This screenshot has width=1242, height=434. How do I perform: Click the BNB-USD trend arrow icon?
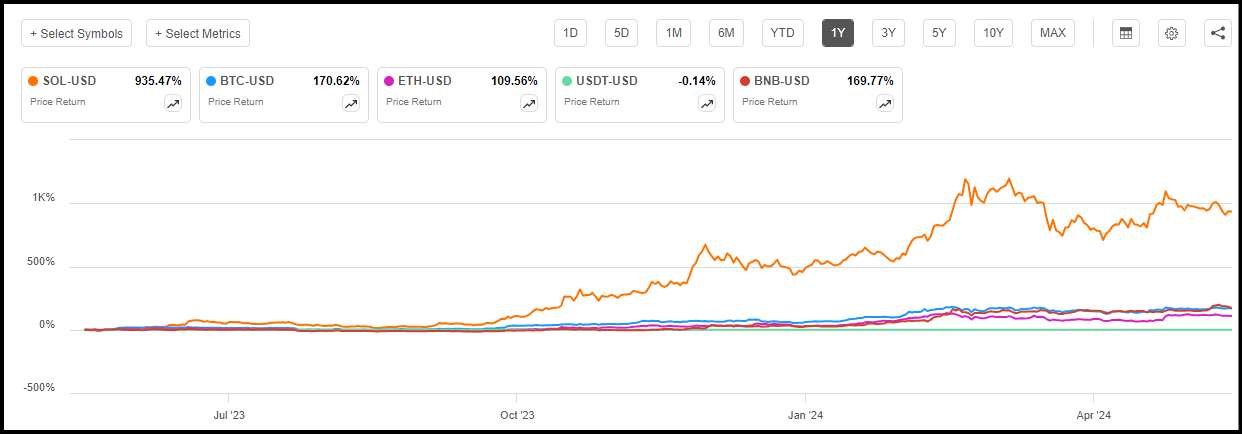coord(885,103)
